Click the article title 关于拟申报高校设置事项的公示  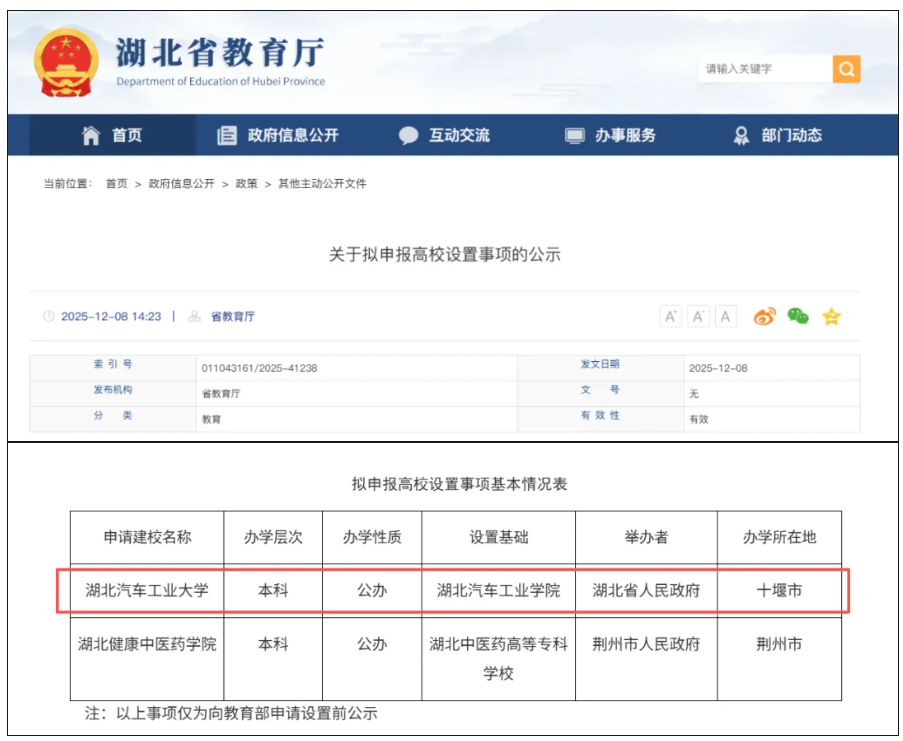pos(445,254)
